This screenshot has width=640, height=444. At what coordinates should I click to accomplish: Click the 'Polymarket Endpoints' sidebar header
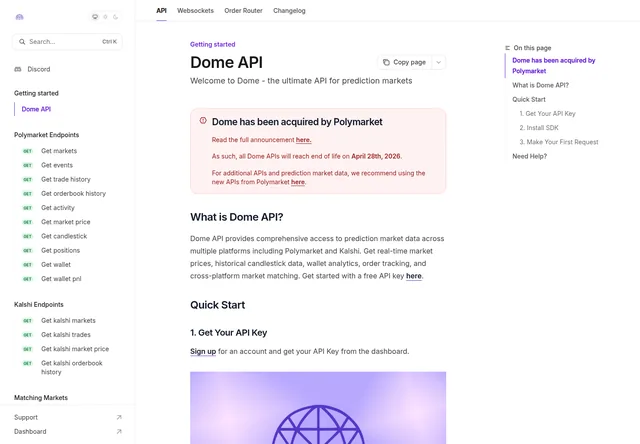click(47, 135)
